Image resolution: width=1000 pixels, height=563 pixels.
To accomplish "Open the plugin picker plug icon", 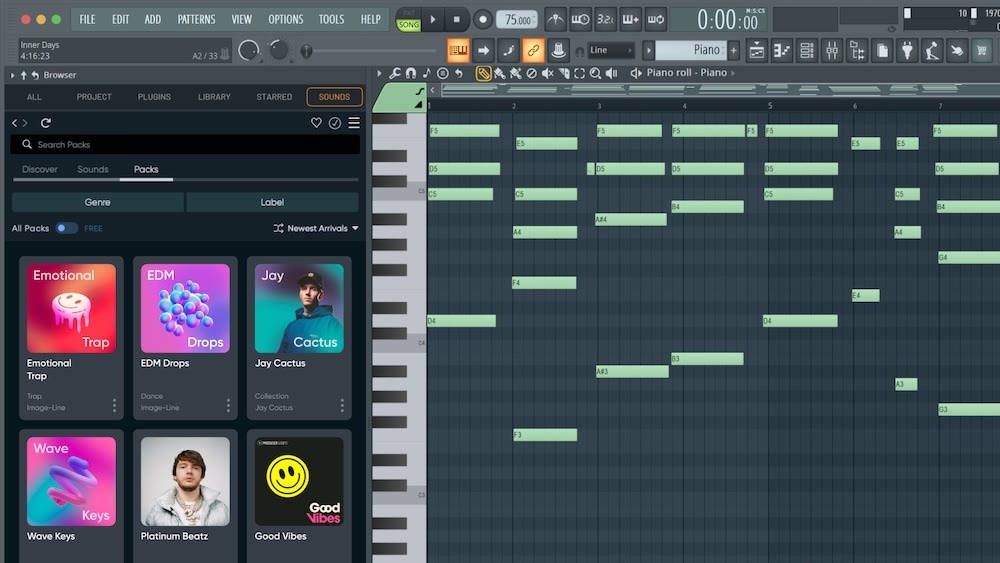I will [907, 50].
